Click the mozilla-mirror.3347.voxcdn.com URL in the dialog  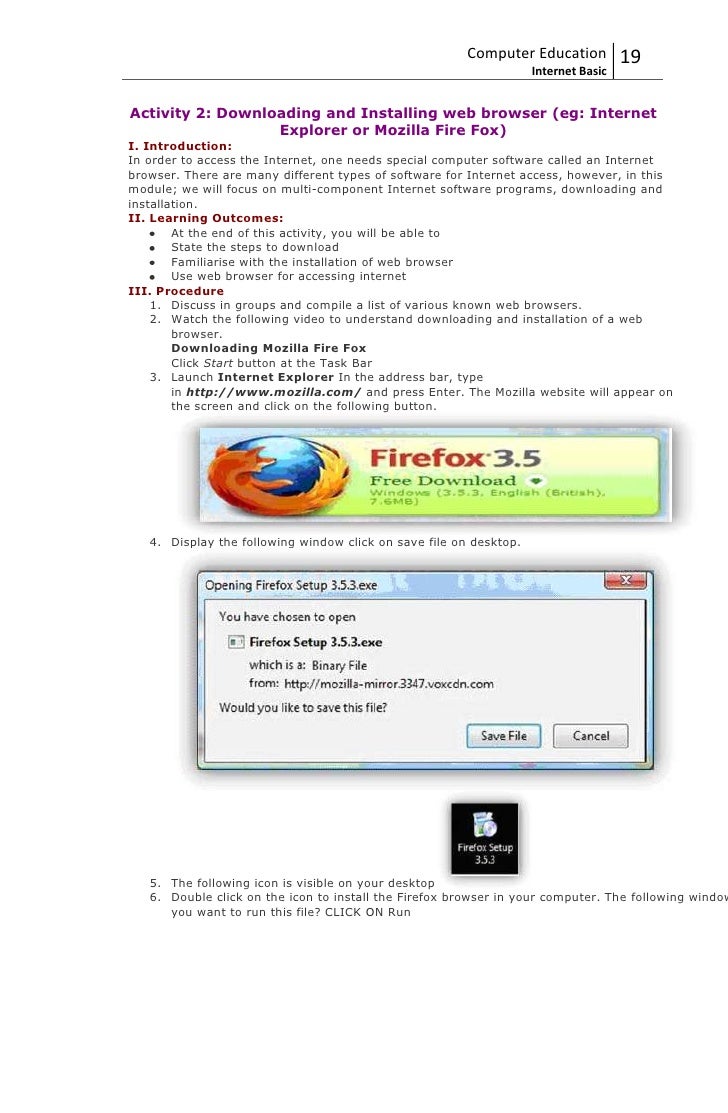click(x=389, y=684)
